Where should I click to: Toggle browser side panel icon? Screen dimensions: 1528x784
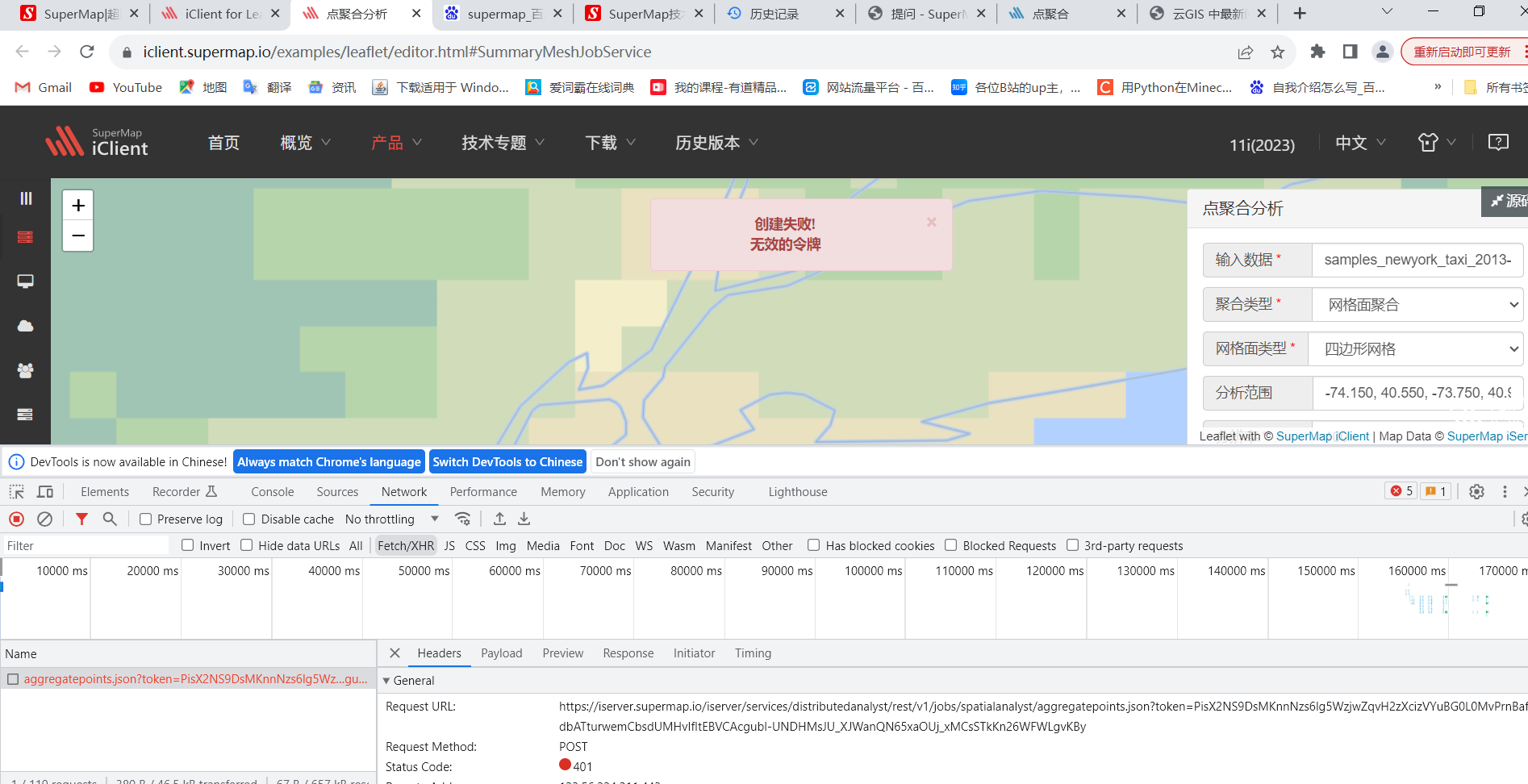(x=1350, y=52)
